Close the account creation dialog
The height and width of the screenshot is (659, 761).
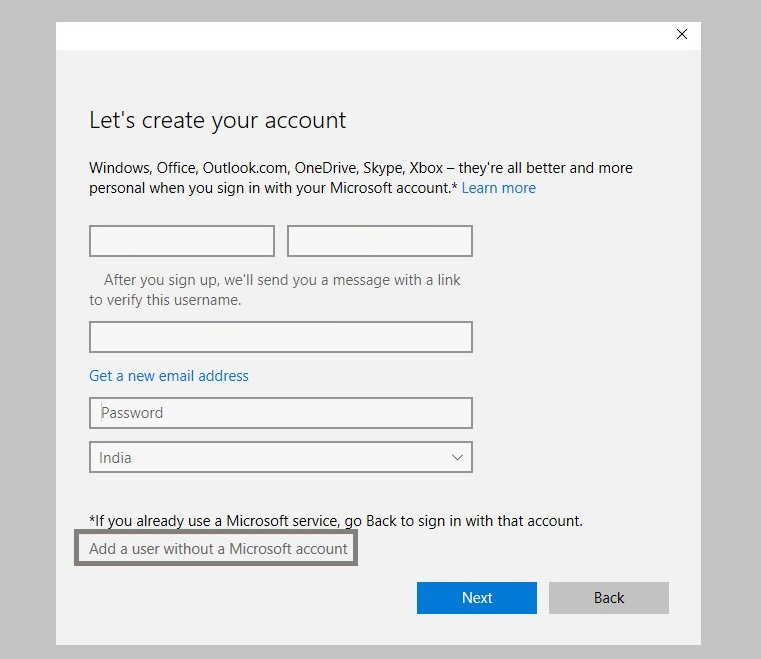[681, 34]
